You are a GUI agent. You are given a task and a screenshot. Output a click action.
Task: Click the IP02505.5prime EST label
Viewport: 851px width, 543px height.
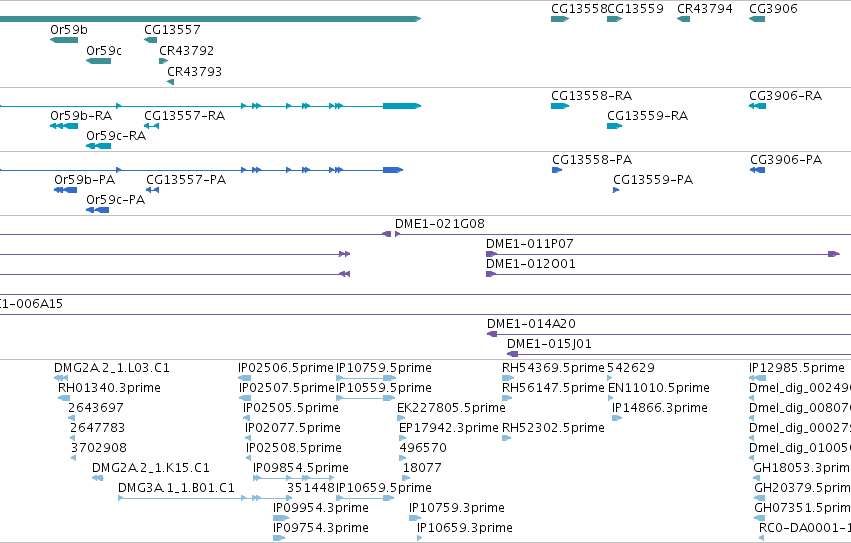click(x=291, y=408)
